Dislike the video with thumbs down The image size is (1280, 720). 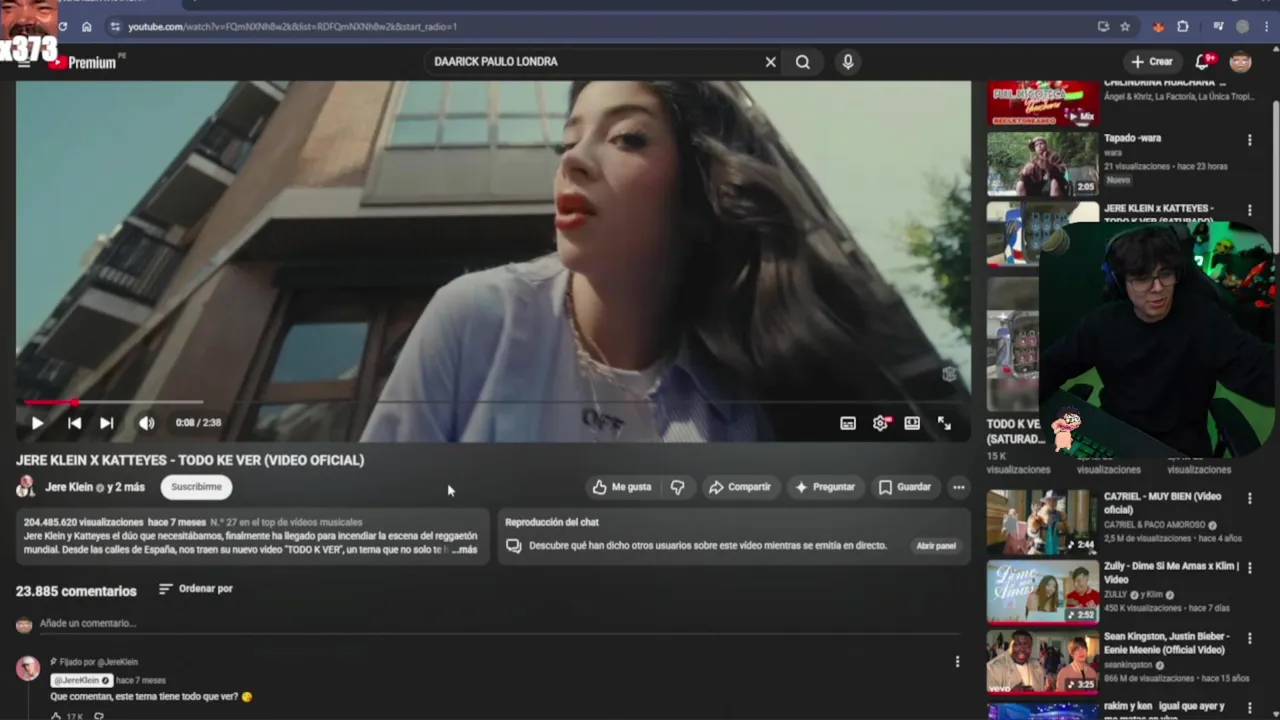tap(678, 487)
